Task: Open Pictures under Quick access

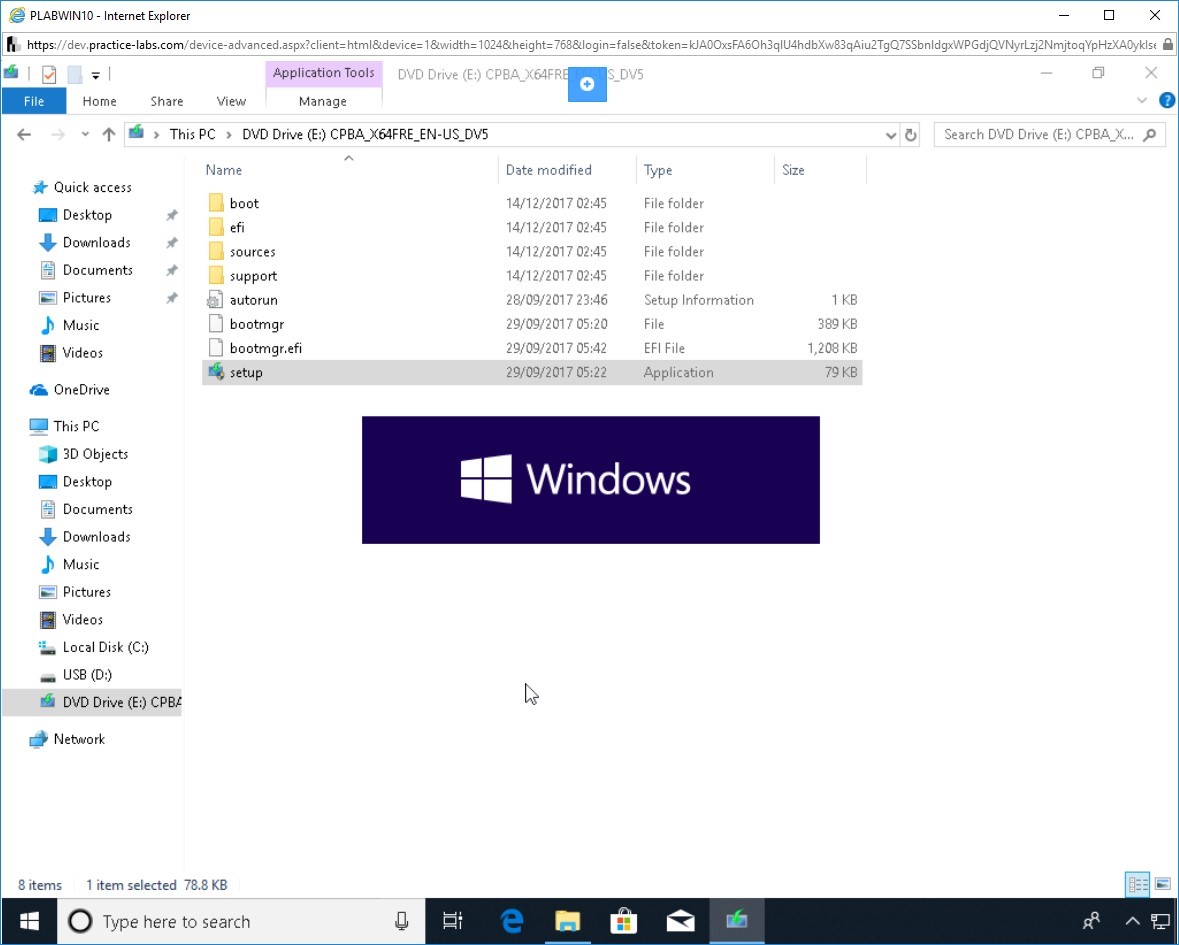Action: click(x=86, y=298)
